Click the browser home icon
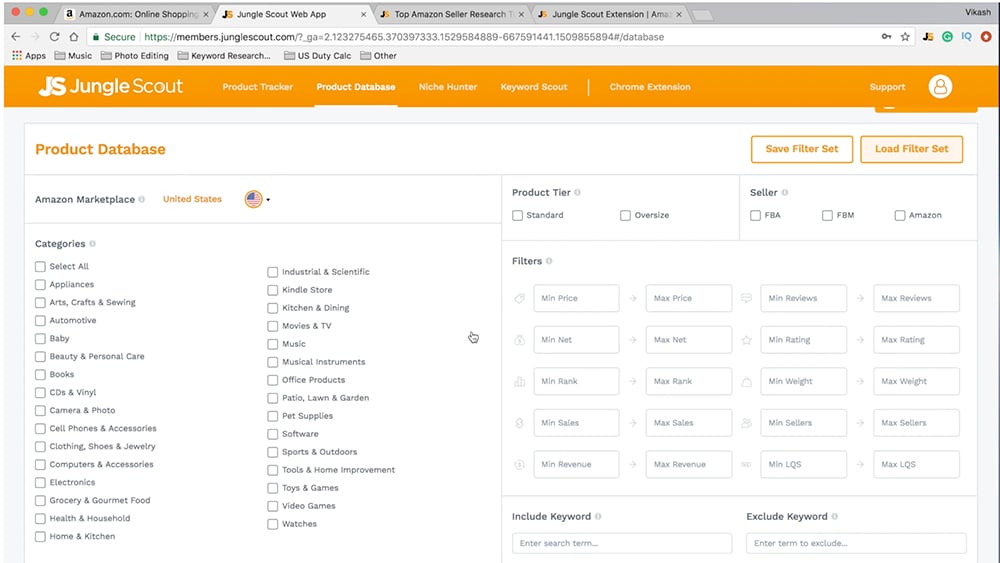The width and height of the screenshot is (1000, 563). click(x=74, y=37)
